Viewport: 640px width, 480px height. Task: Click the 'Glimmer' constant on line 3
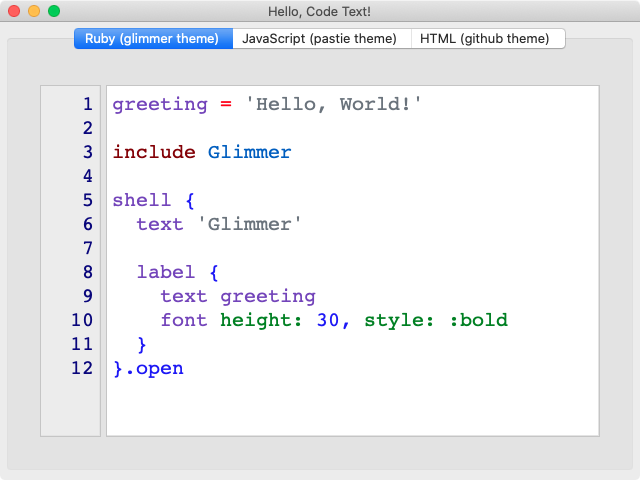(249, 152)
